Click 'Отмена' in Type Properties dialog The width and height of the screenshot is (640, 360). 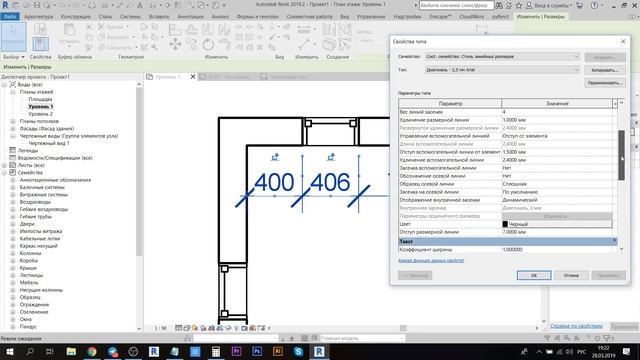coord(571,276)
